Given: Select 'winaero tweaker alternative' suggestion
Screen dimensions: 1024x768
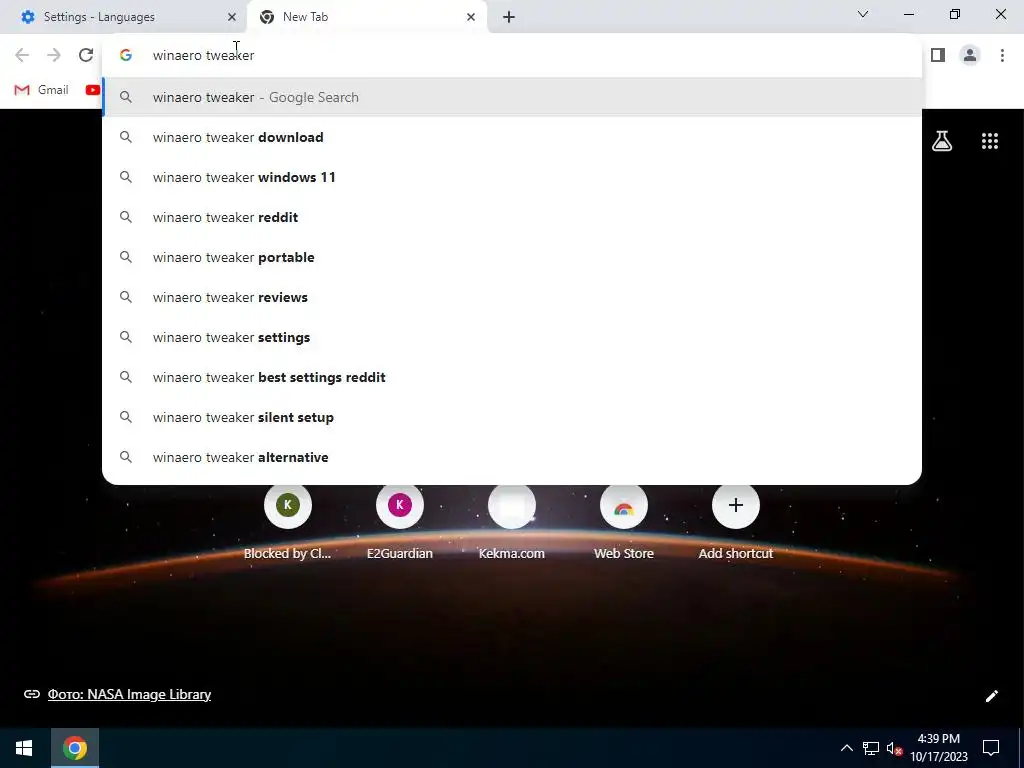Looking at the screenshot, I should (512, 457).
